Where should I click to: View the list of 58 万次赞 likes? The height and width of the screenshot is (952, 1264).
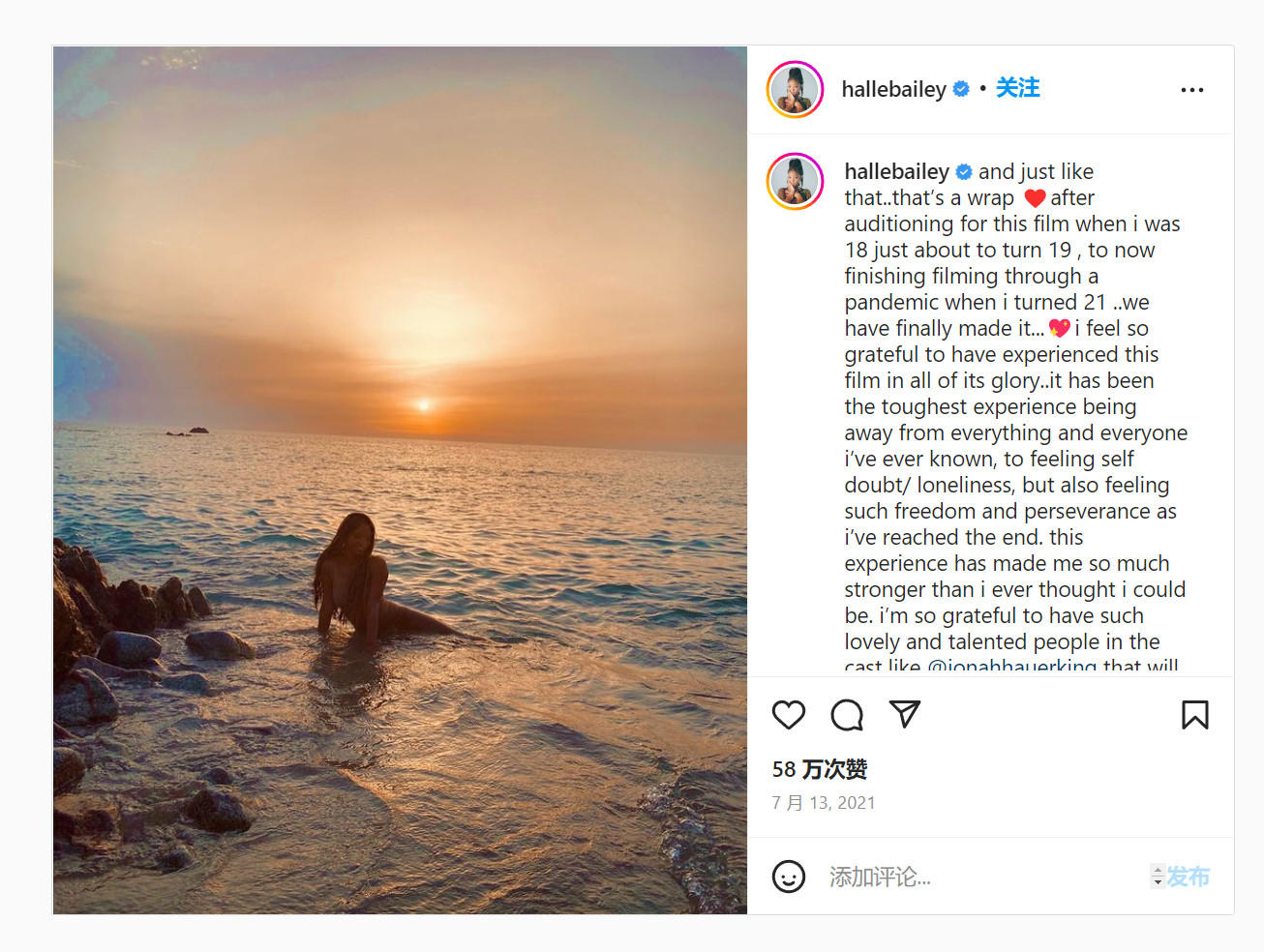tap(820, 769)
